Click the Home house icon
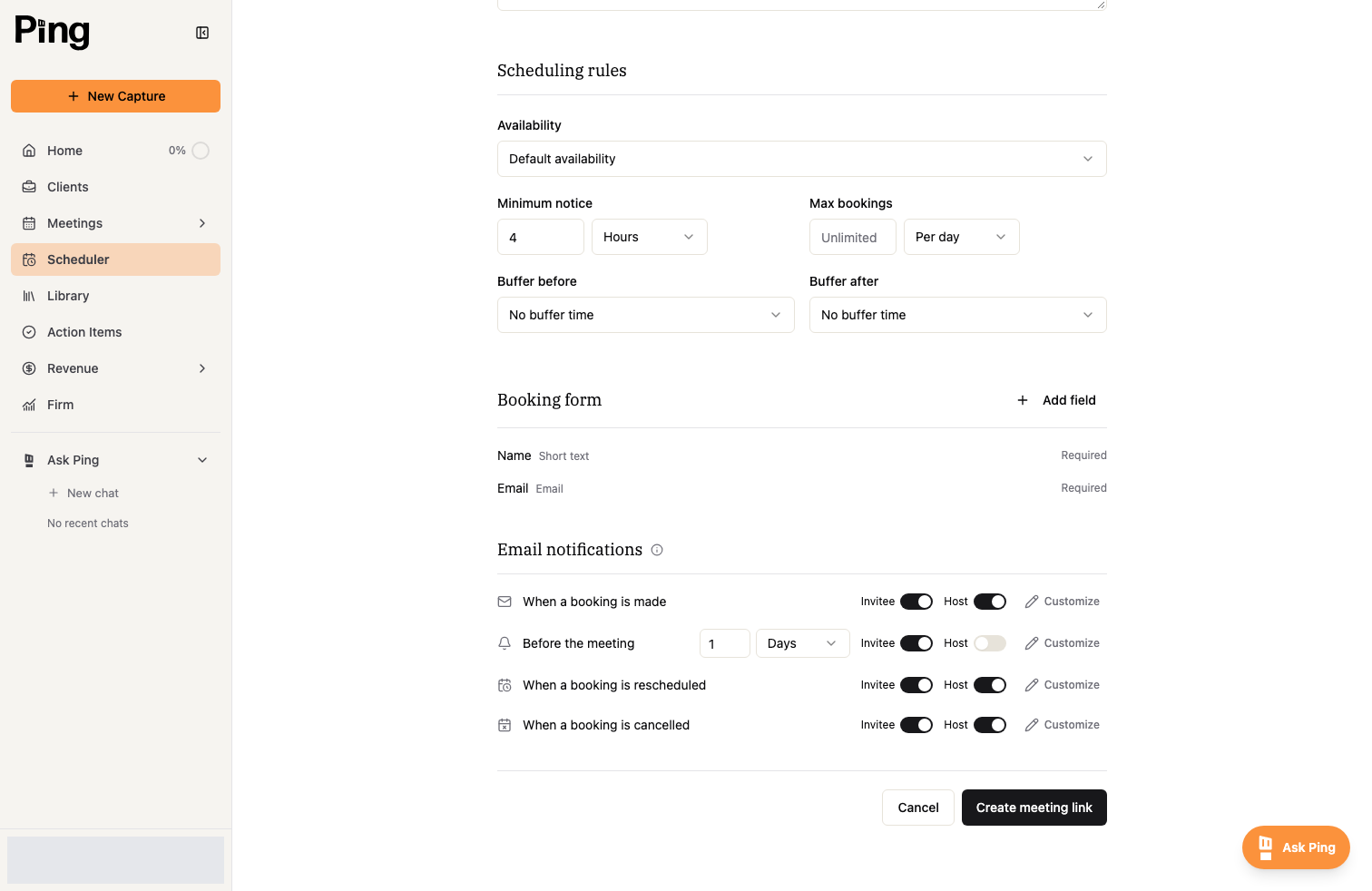 pos(29,151)
